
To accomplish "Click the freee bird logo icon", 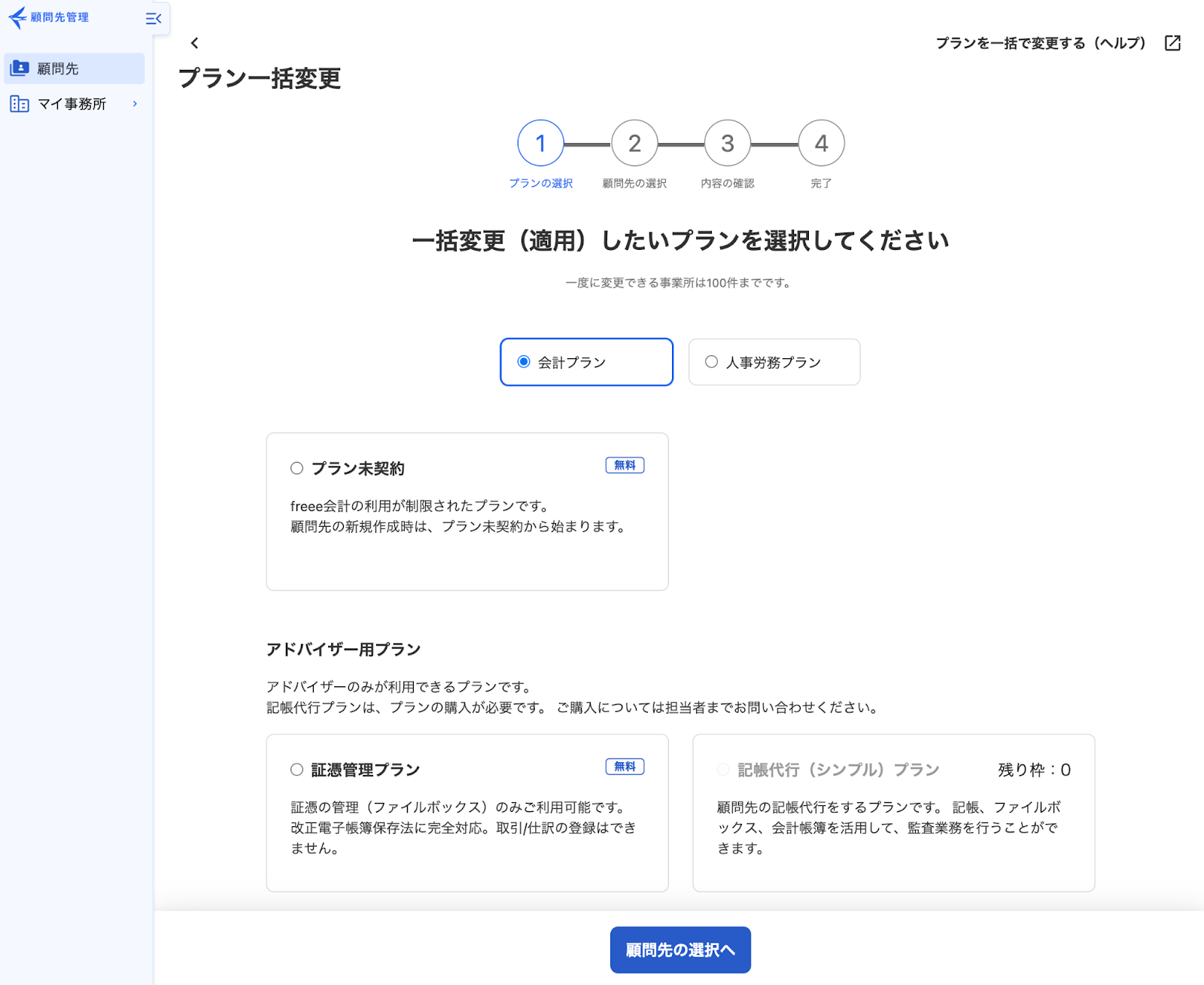I will pyautogui.click(x=17, y=17).
